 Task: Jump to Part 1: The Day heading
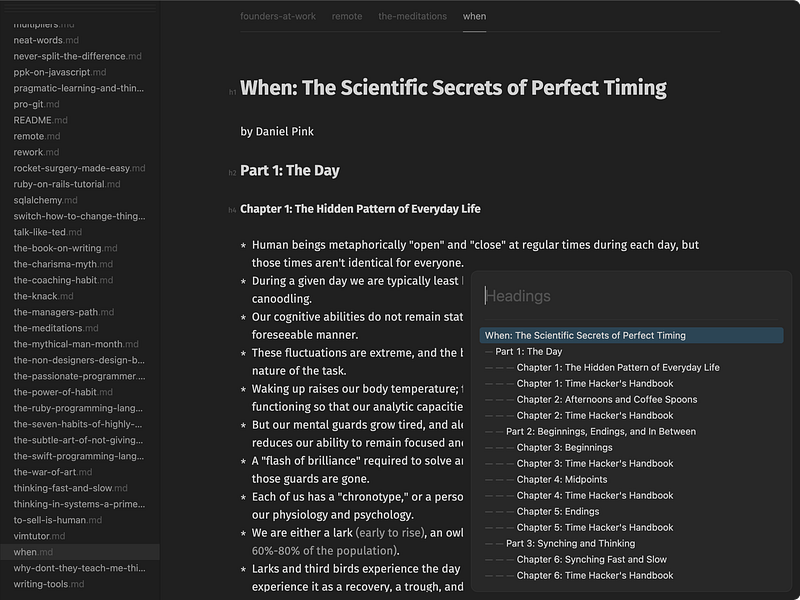point(529,352)
